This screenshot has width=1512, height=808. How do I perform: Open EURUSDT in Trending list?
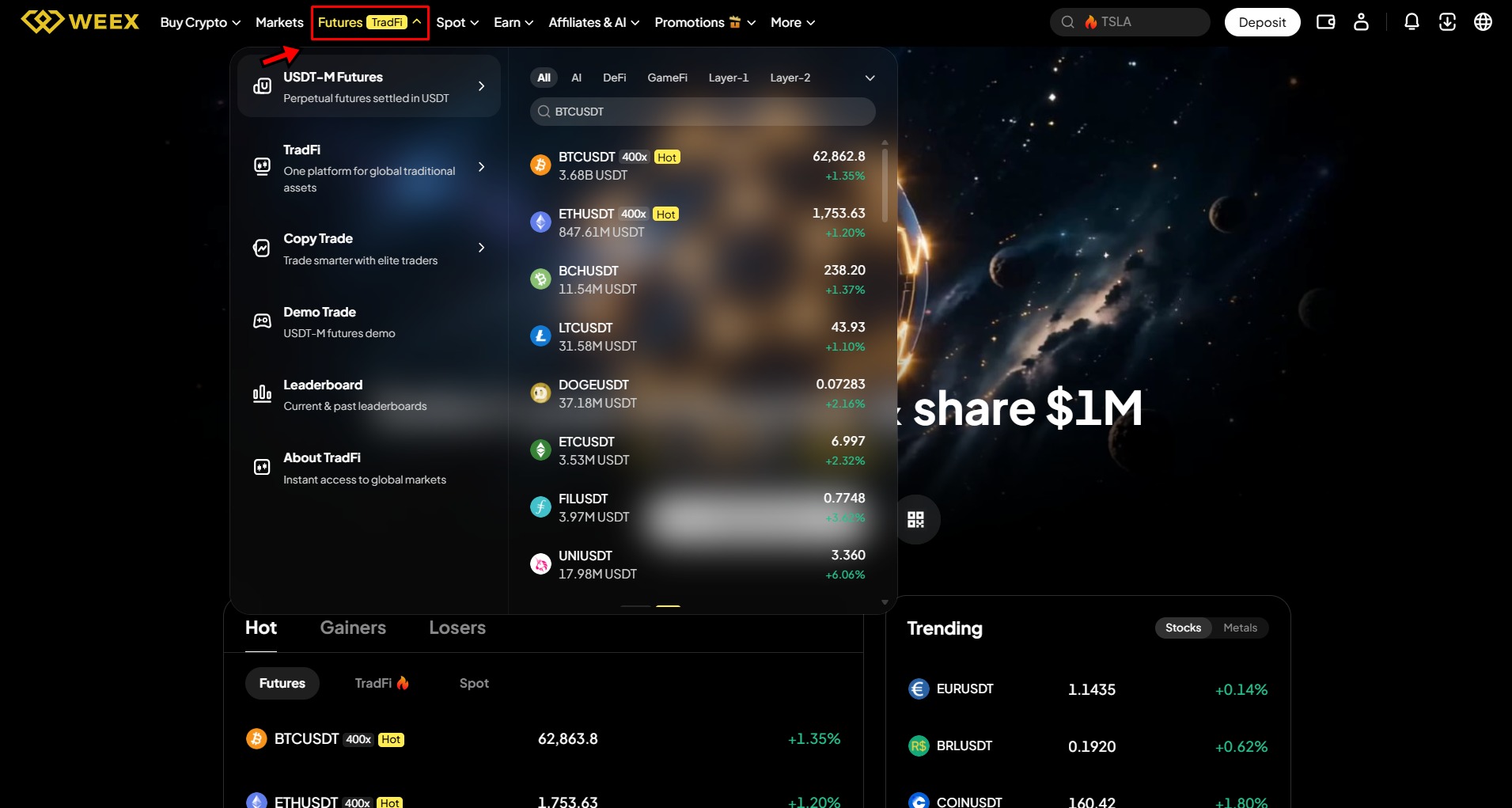click(1088, 689)
